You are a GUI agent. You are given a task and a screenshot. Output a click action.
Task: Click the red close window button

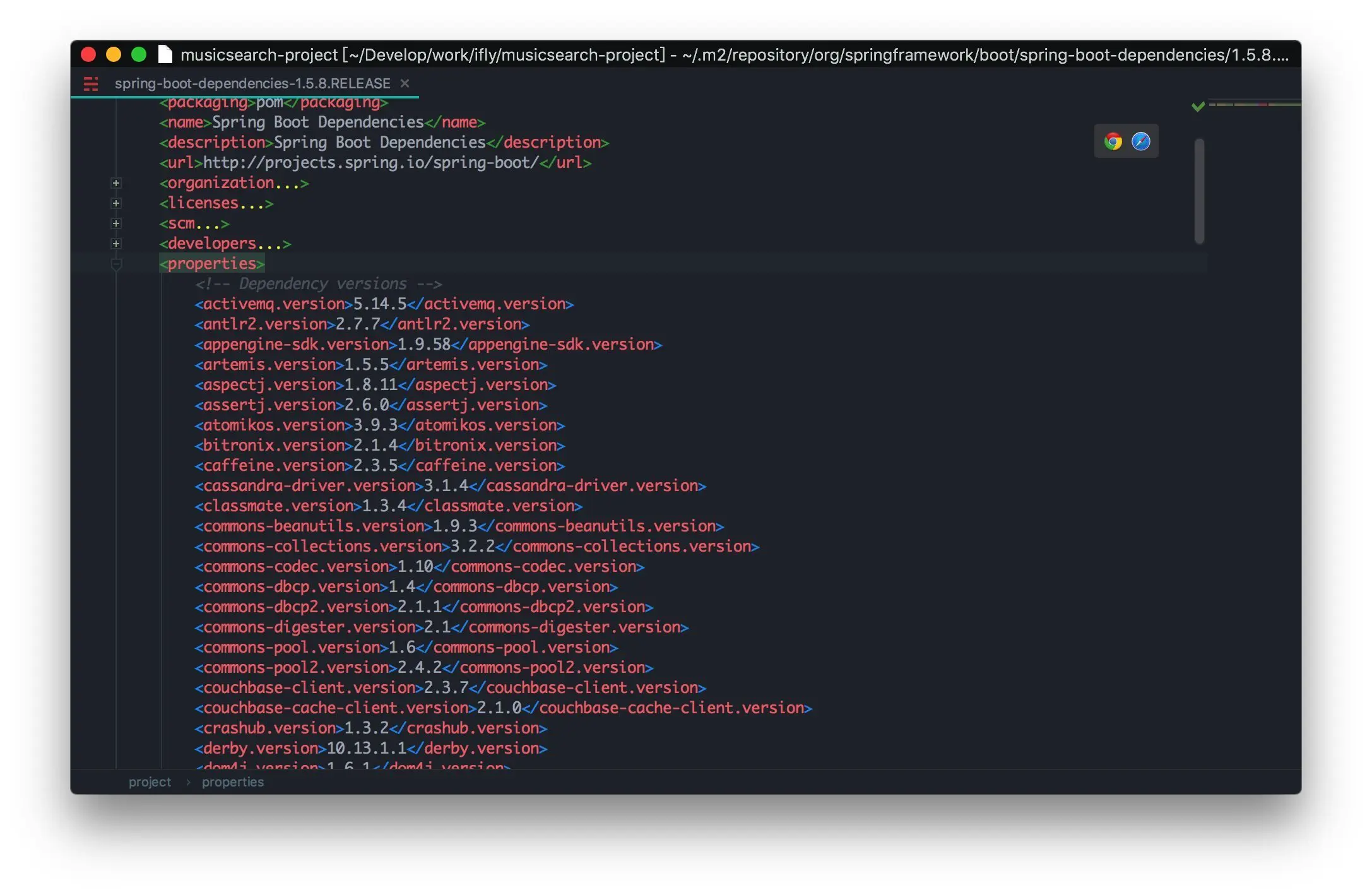[x=88, y=55]
